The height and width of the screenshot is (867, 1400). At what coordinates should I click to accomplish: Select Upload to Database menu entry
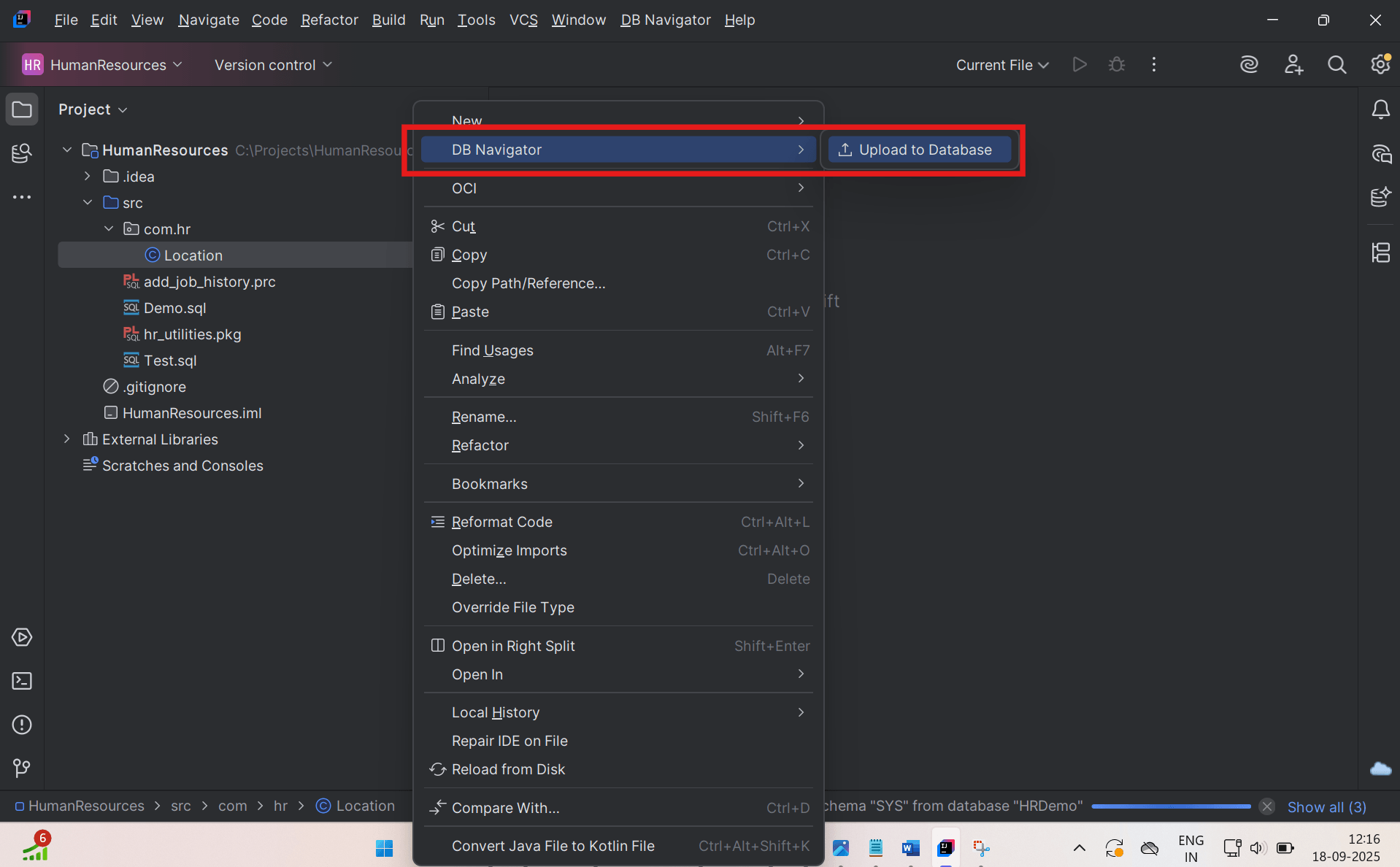[x=918, y=150]
